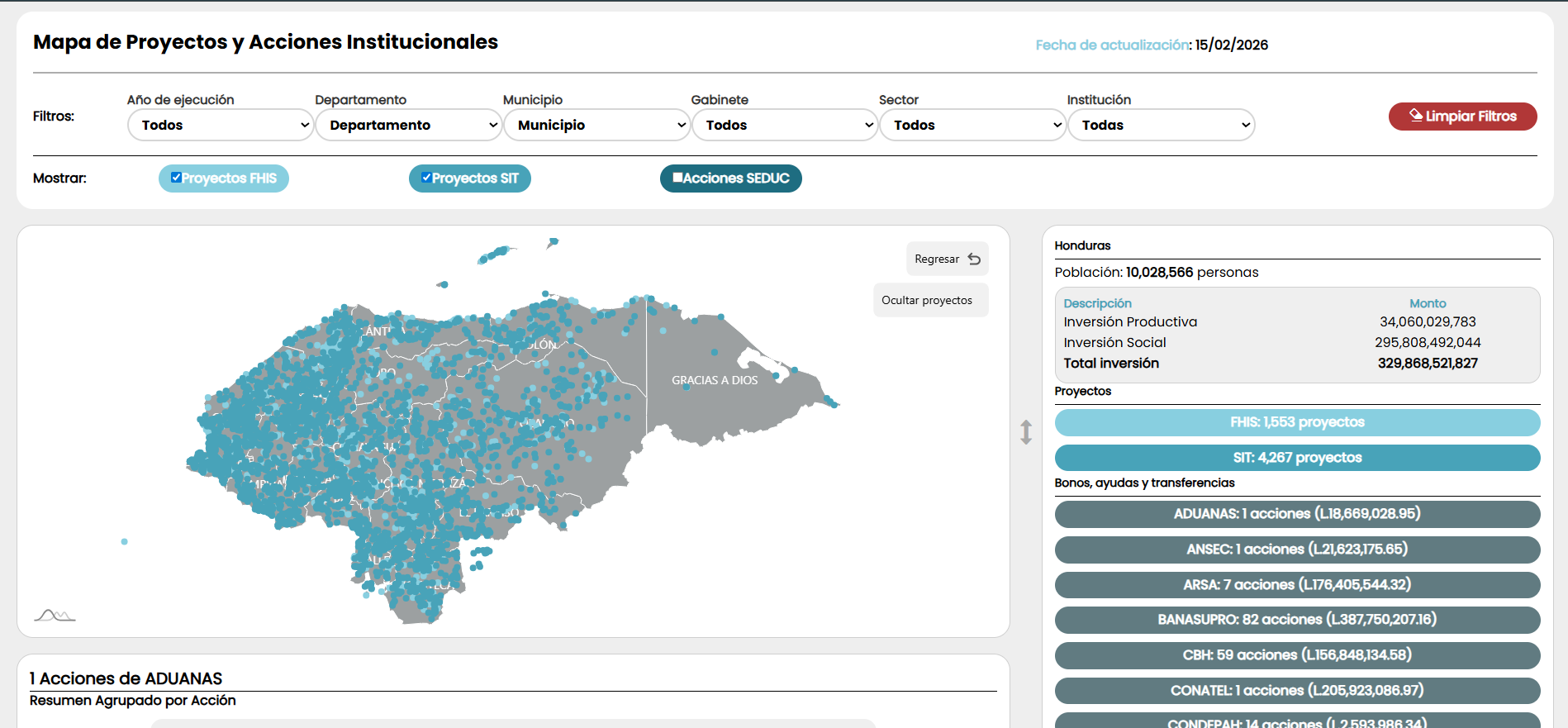Click the Ocultar proyectos button
This screenshot has height=728, width=1568.
click(x=930, y=300)
